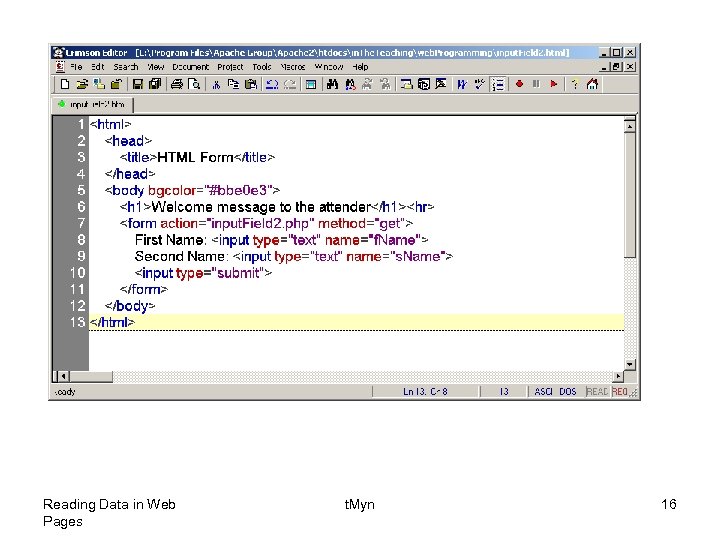This screenshot has height=540, width=720.
Task: Click the greyed Redo arrow icon
Action: coord(290,84)
